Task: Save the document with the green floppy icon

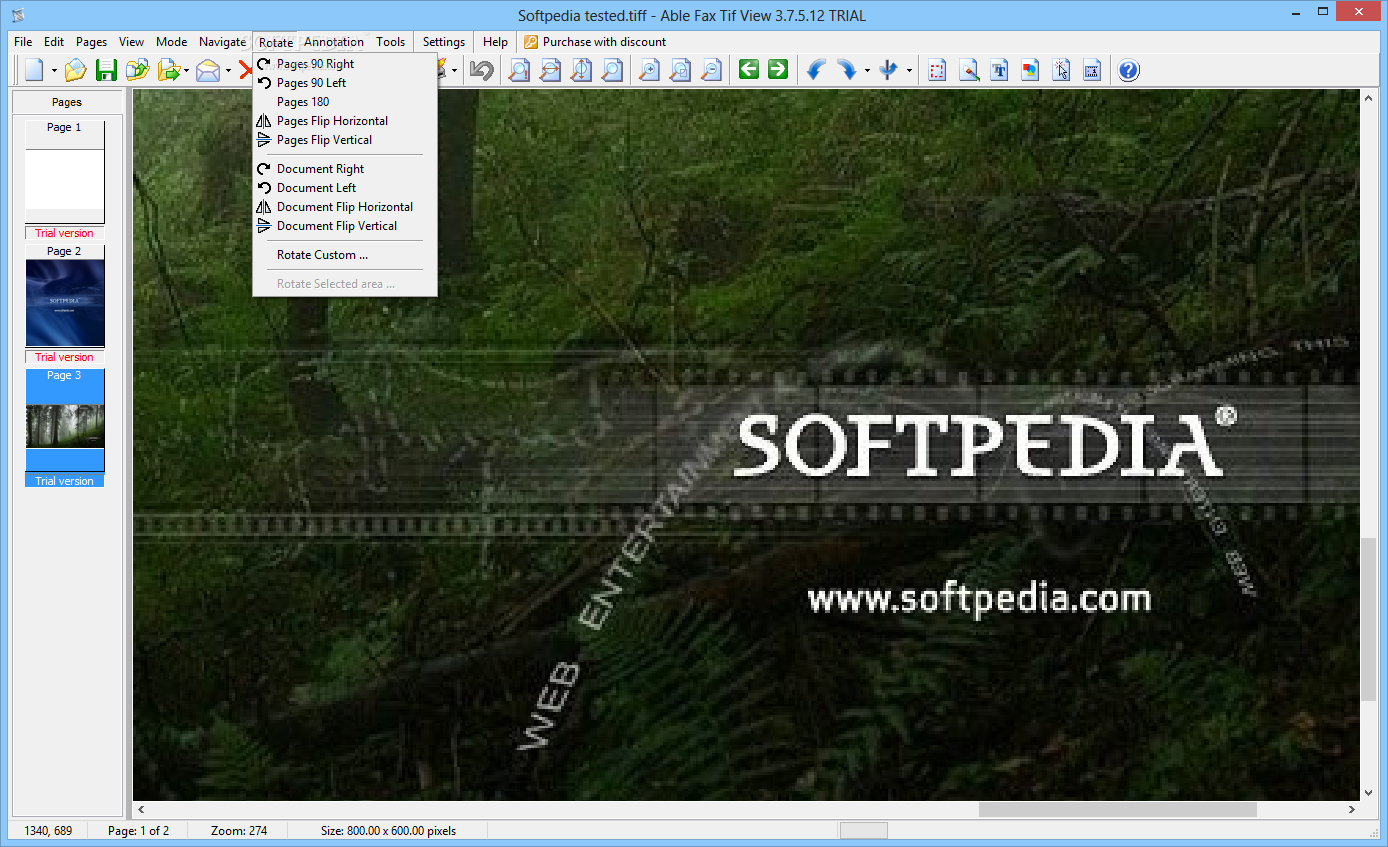Action: (x=106, y=70)
